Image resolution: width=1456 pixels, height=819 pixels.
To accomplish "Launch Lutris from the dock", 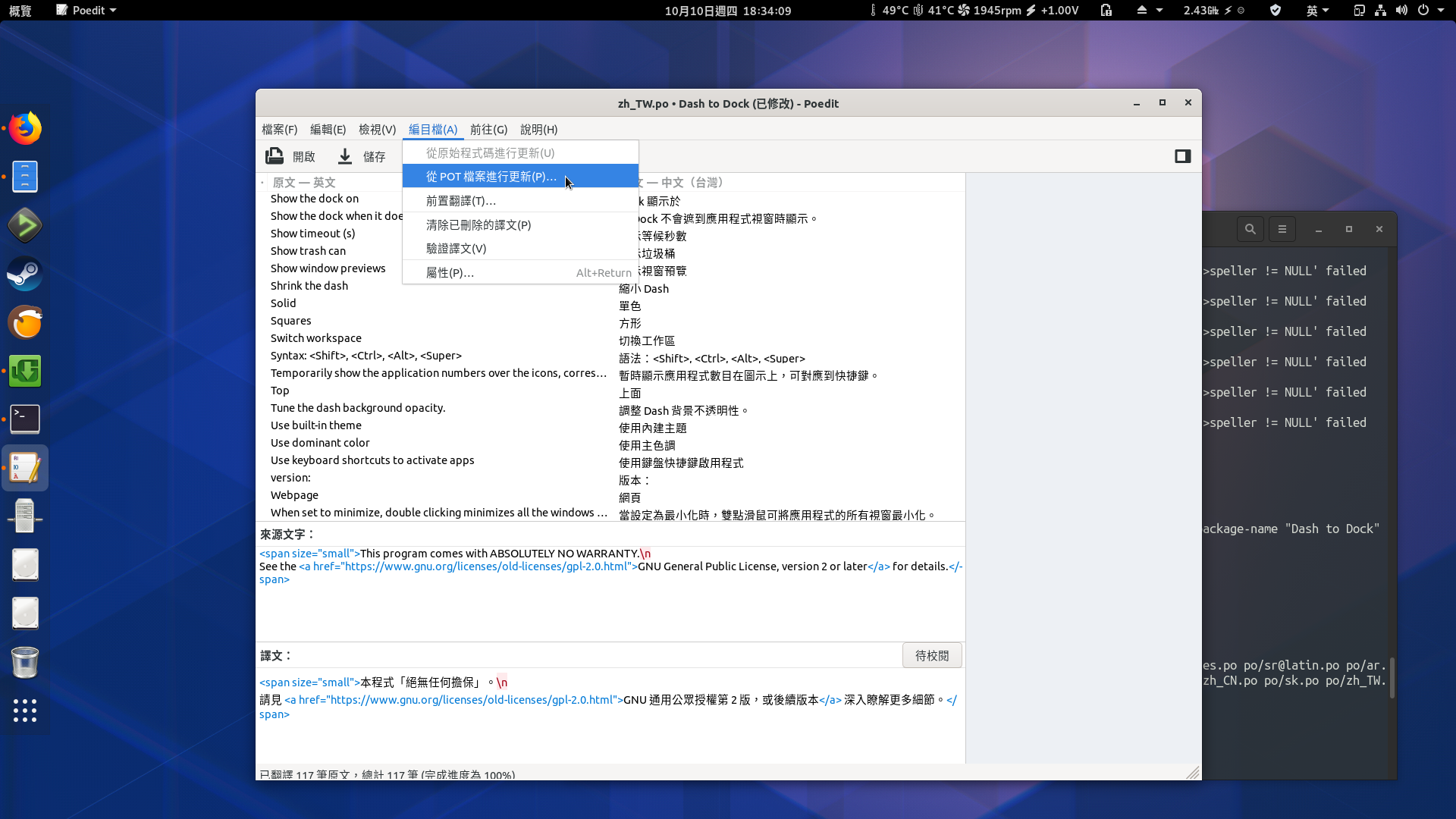I will (x=25, y=322).
